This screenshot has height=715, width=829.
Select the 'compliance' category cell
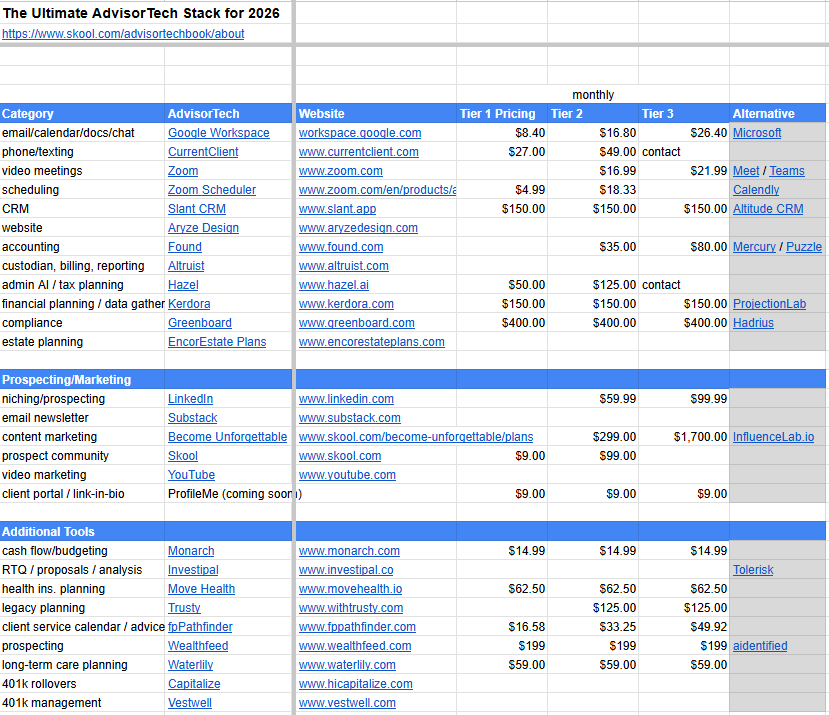[82, 323]
